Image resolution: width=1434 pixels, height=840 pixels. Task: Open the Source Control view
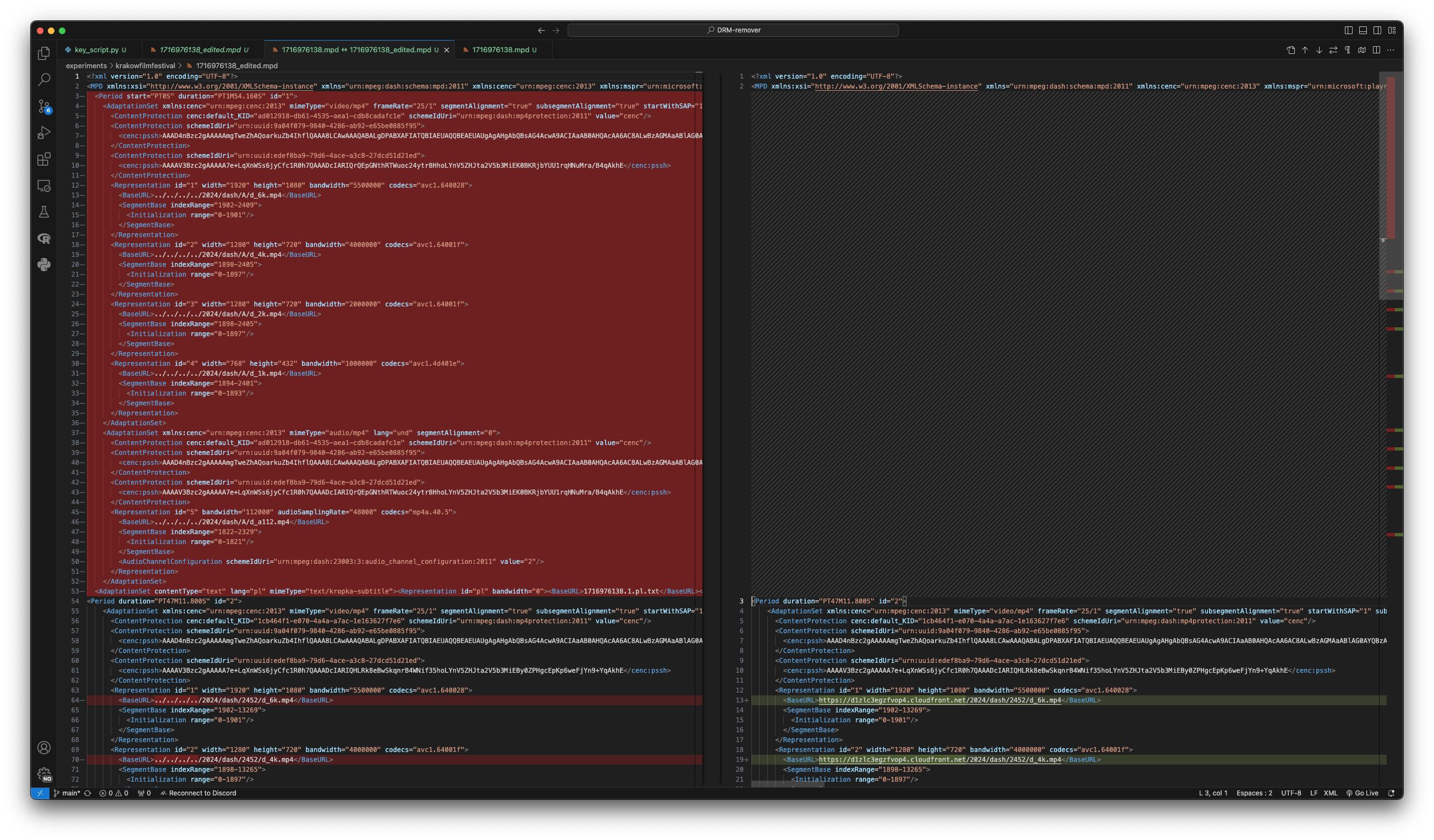coord(44,106)
